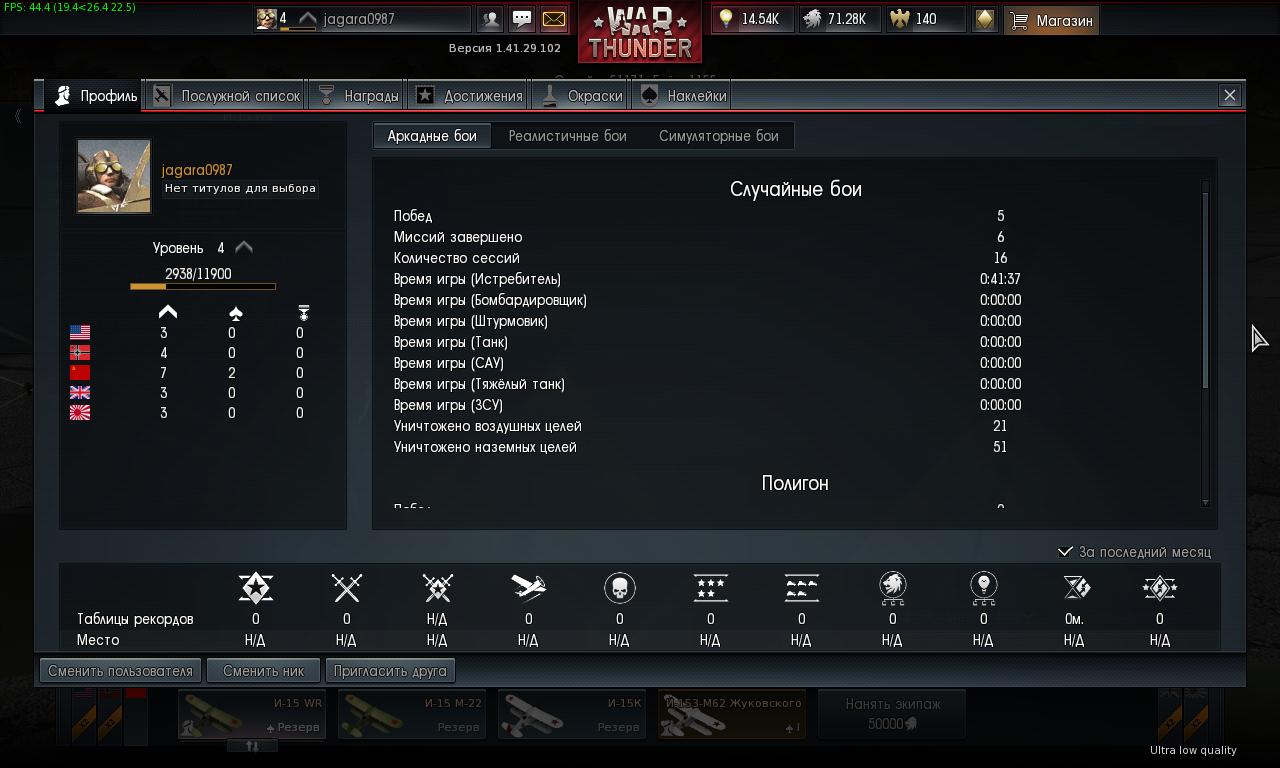Screen dimensions: 1280x768
Task: Expand the rank chevron next to Уровень 4
Action: point(243,247)
